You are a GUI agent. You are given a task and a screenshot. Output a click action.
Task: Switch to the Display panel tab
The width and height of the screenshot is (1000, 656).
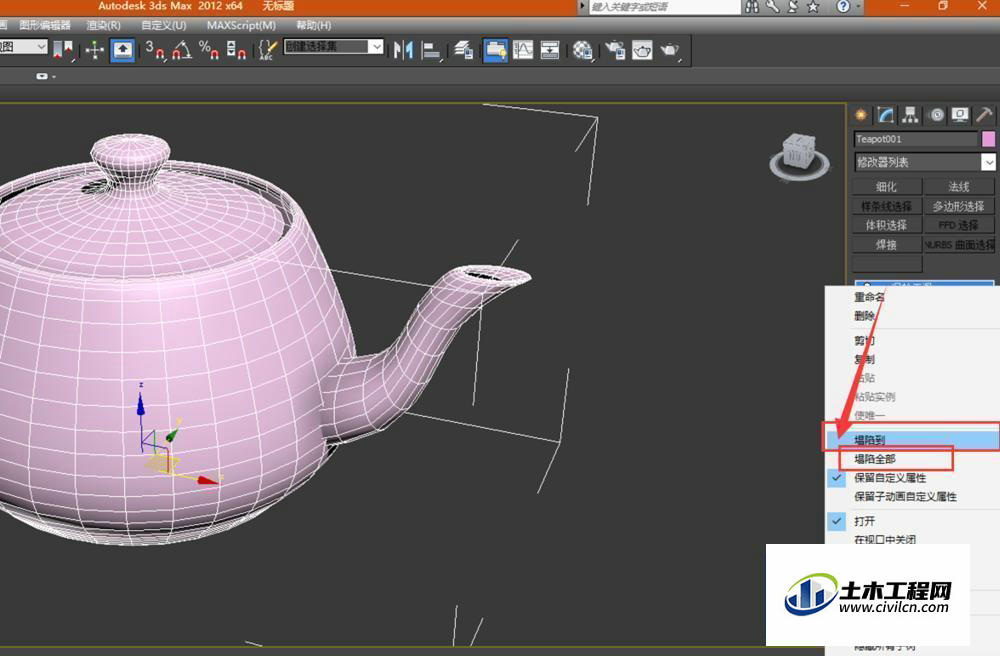[x=960, y=115]
